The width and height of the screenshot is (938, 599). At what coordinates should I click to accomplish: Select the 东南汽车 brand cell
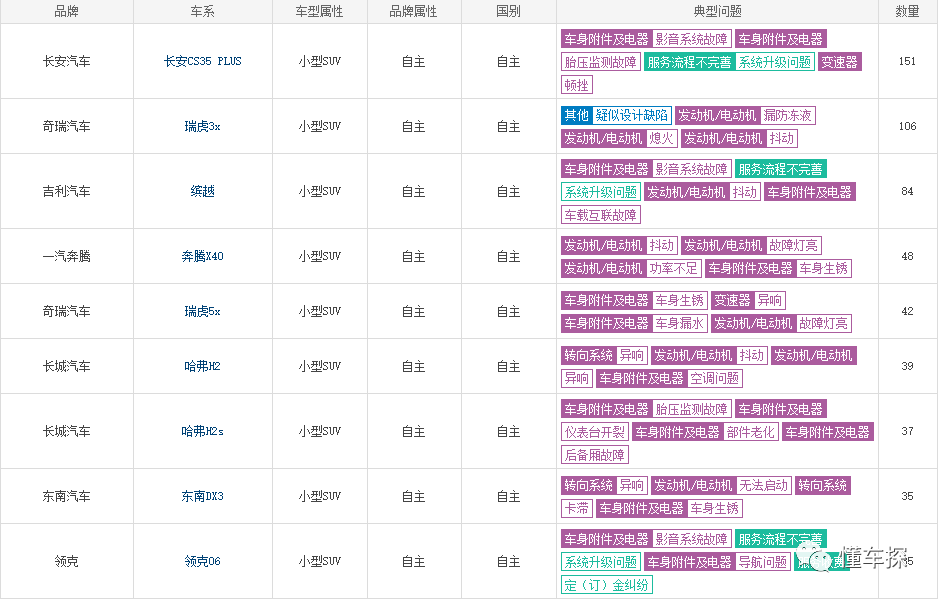(x=66, y=496)
